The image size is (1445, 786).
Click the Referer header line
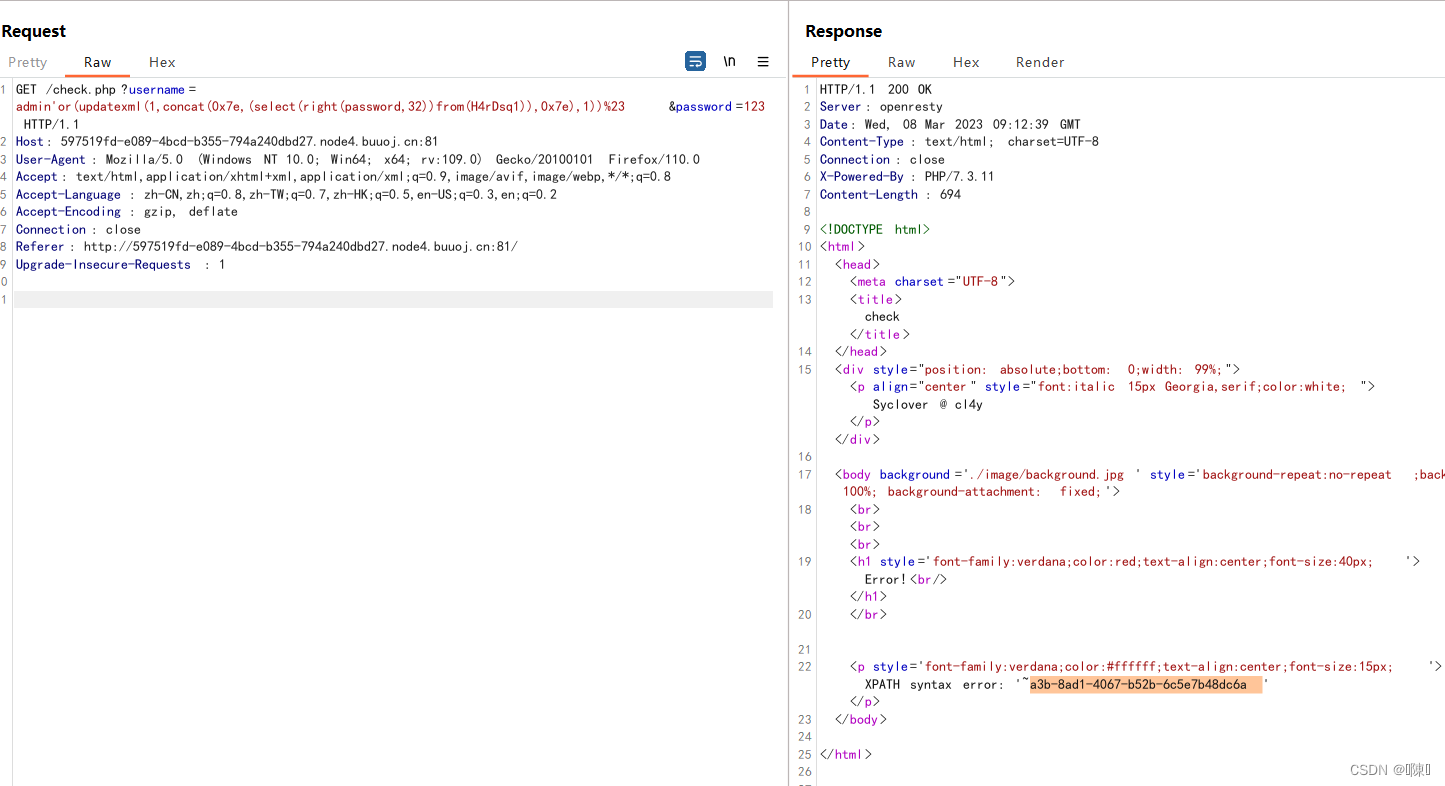pos(267,247)
